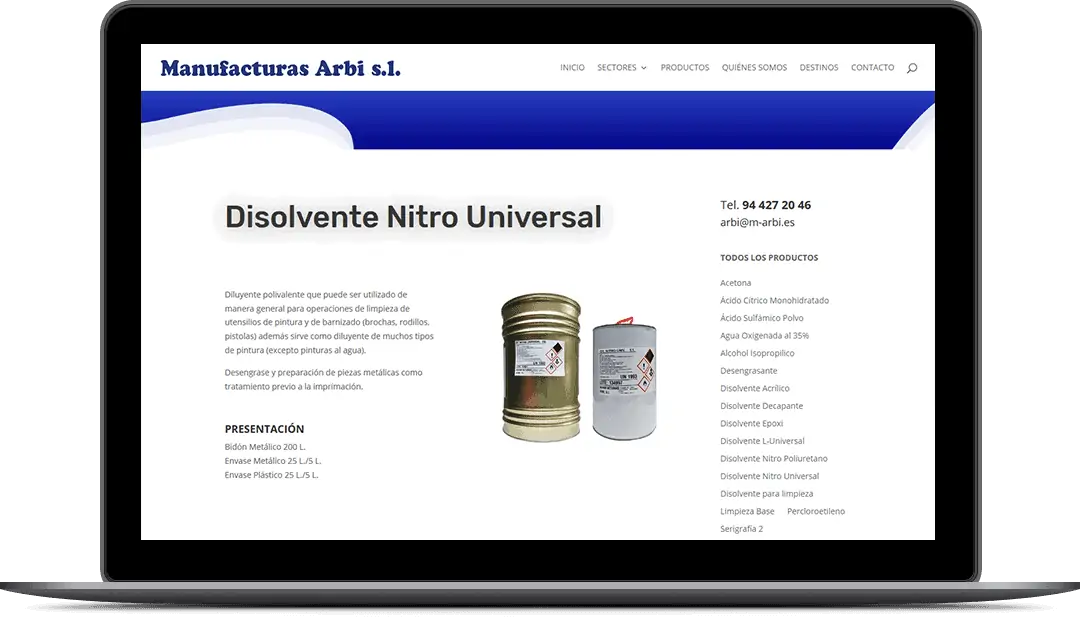
Task: Click the paragraph starting 'Desengrase y preparación'
Action: tap(324, 380)
